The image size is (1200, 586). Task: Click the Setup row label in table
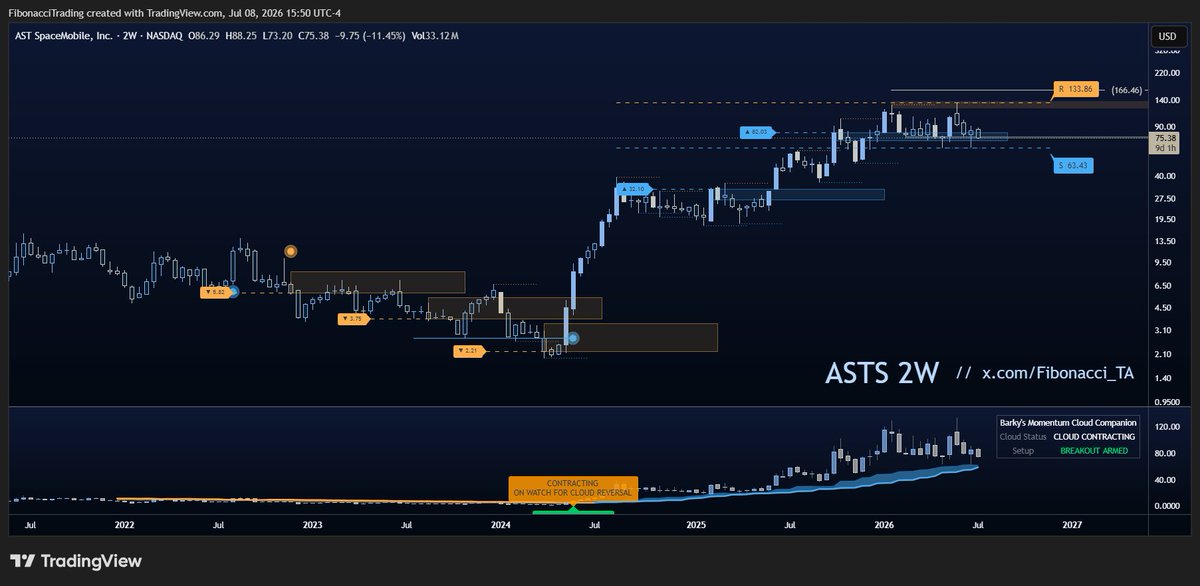[1023, 450]
